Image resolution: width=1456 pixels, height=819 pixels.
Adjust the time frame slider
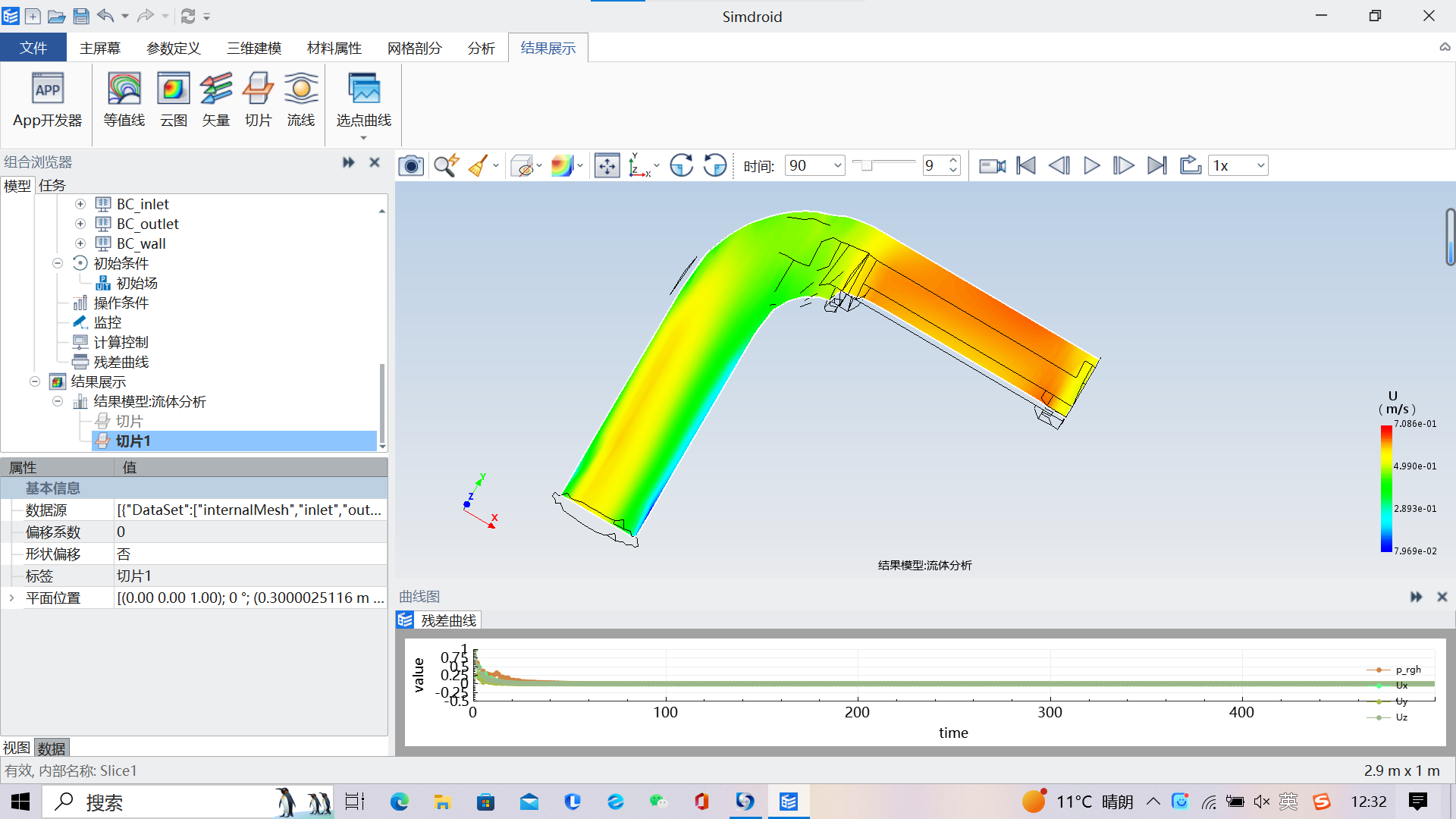tap(867, 165)
